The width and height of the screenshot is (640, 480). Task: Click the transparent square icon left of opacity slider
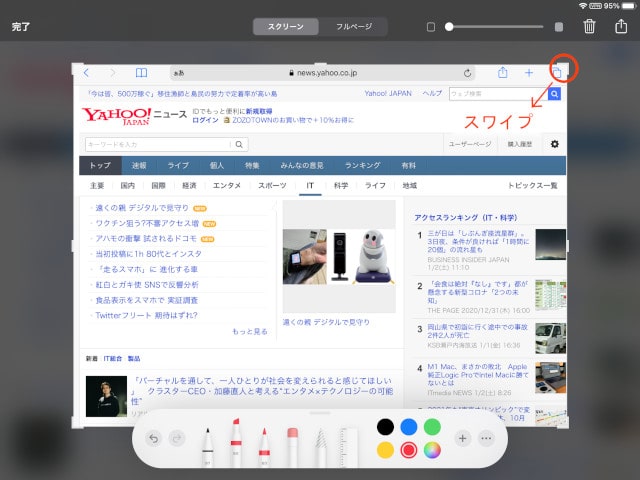(431, 27)
